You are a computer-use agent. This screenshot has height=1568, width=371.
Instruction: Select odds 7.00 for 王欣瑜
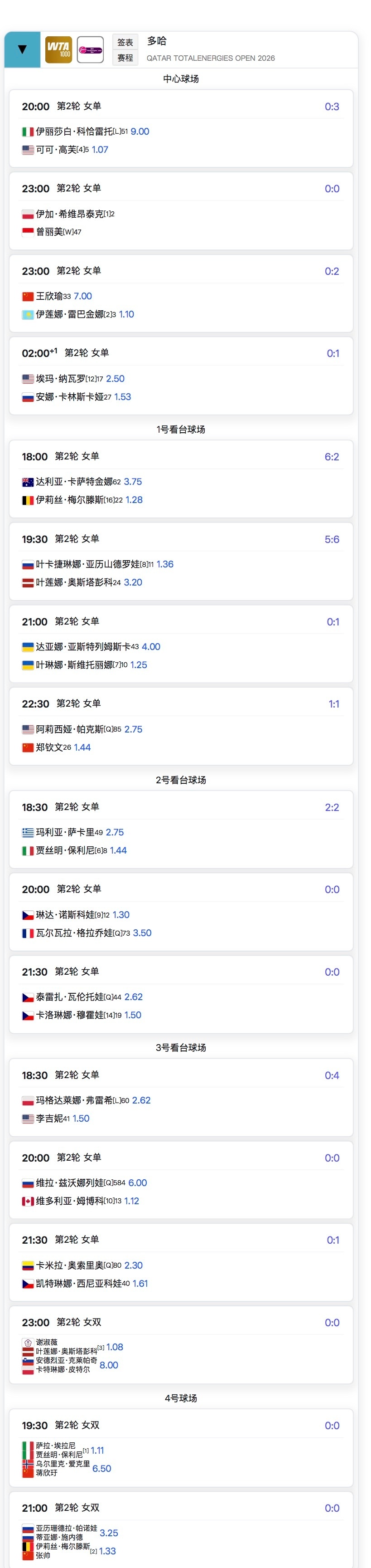[x=83, y=297]
